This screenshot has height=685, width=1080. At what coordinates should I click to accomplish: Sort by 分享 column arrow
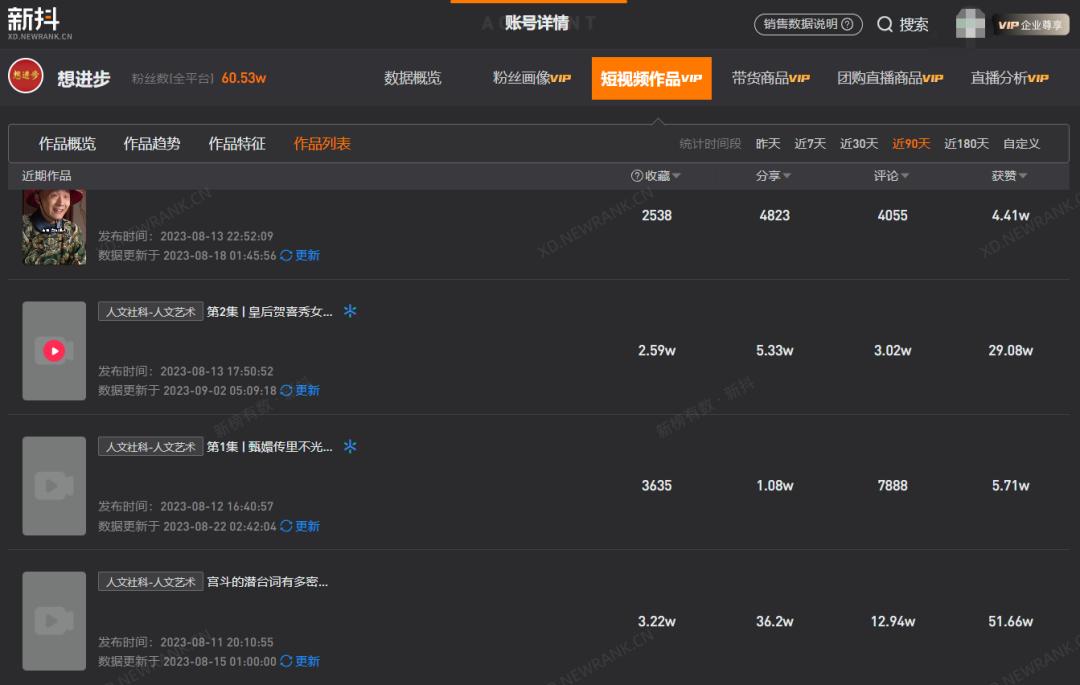pyautogui.click(x=787, y=176)
